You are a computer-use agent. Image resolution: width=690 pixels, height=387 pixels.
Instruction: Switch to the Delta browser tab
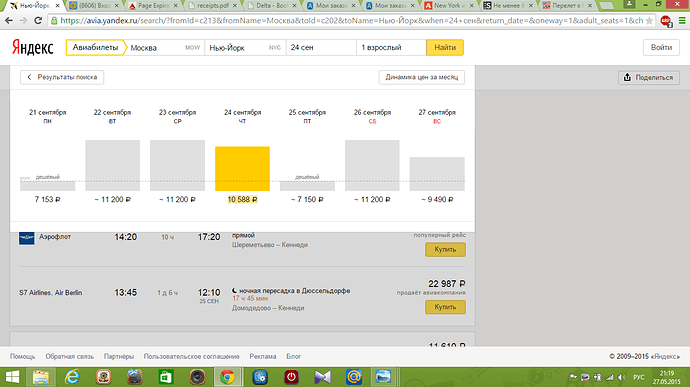[x=272, y=6]
